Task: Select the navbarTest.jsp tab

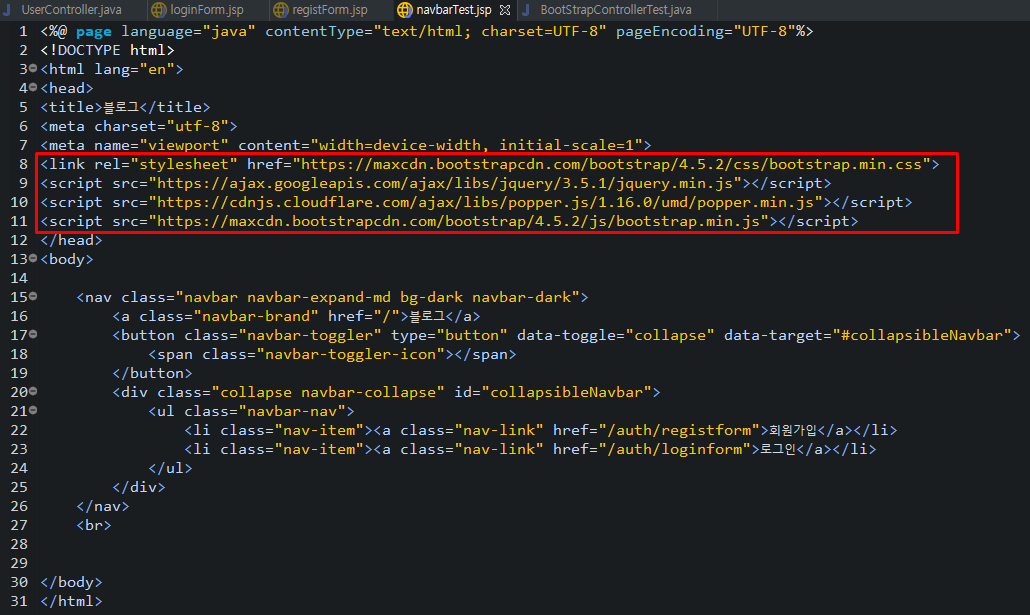Action: pos(453,10)
